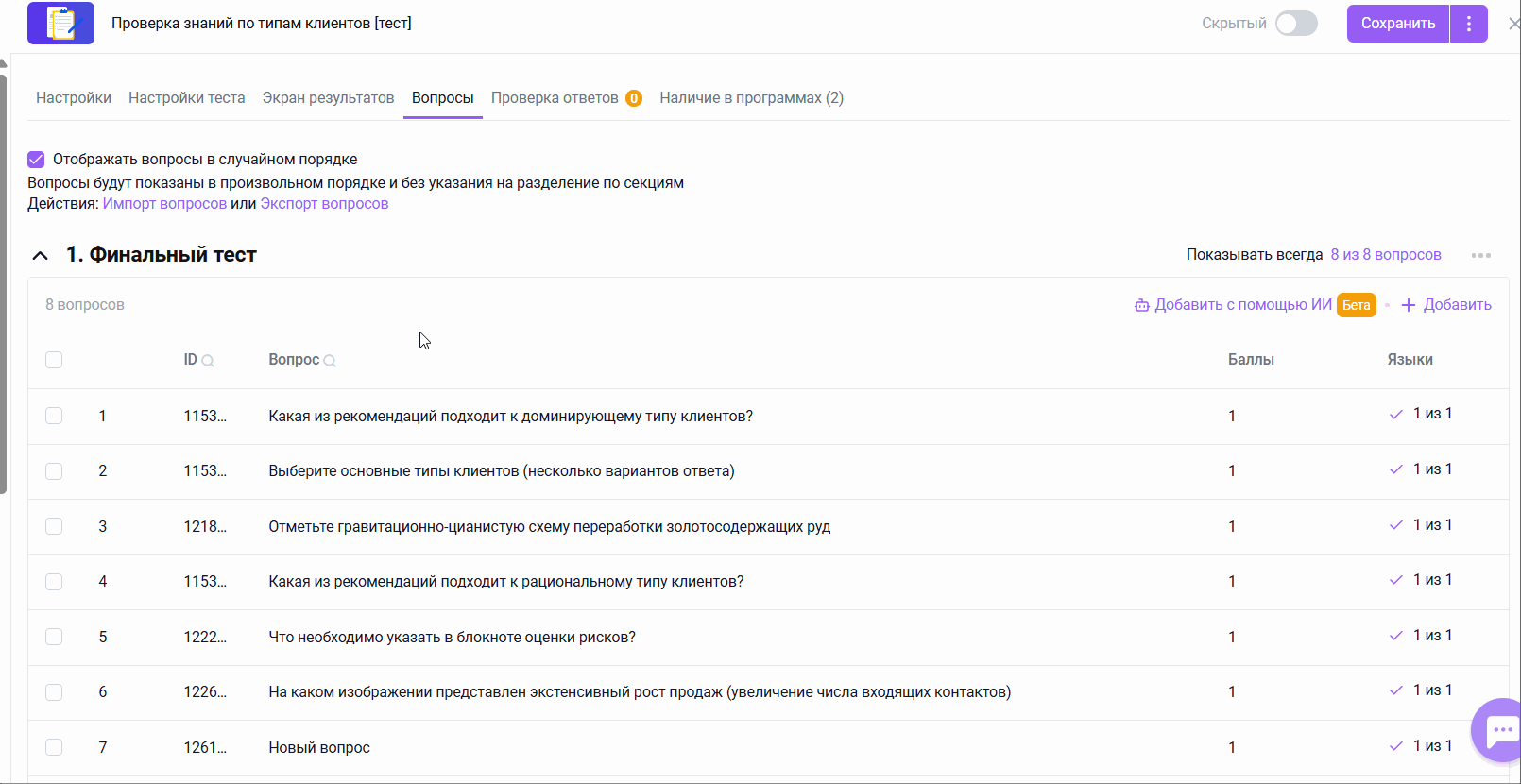The image size is (1521, 784).
Task: Collapse the Финальный тест section chevron
Action: [40, 255]
